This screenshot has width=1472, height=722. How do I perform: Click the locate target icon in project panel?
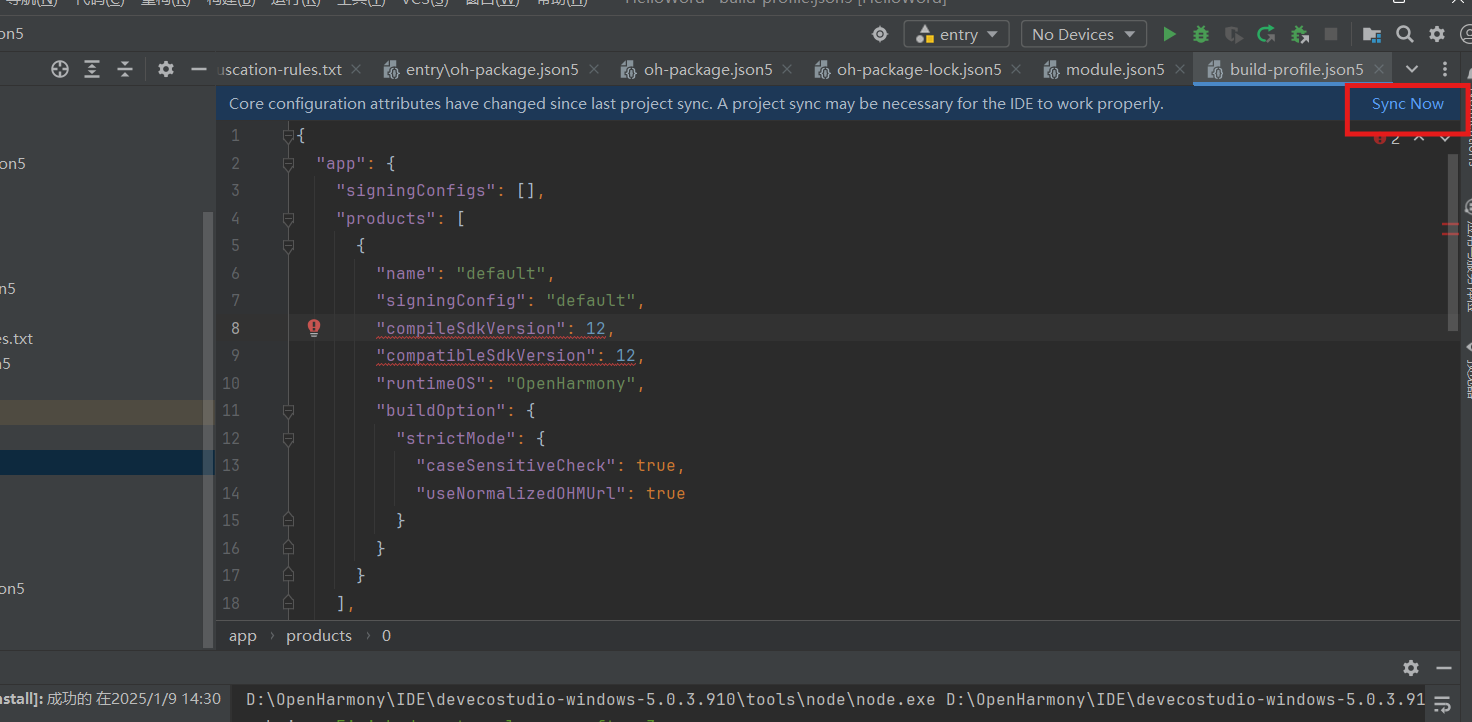pos(60,69)
